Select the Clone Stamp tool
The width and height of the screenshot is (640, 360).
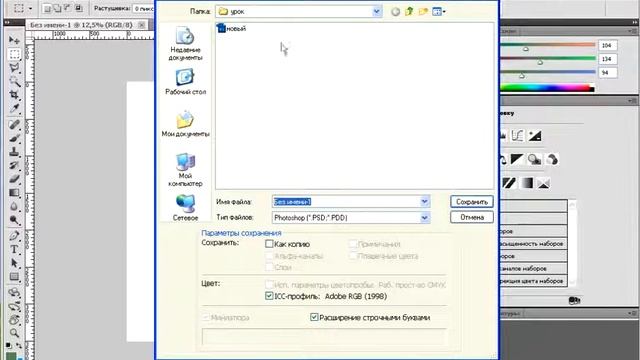(x=14, y=152)
